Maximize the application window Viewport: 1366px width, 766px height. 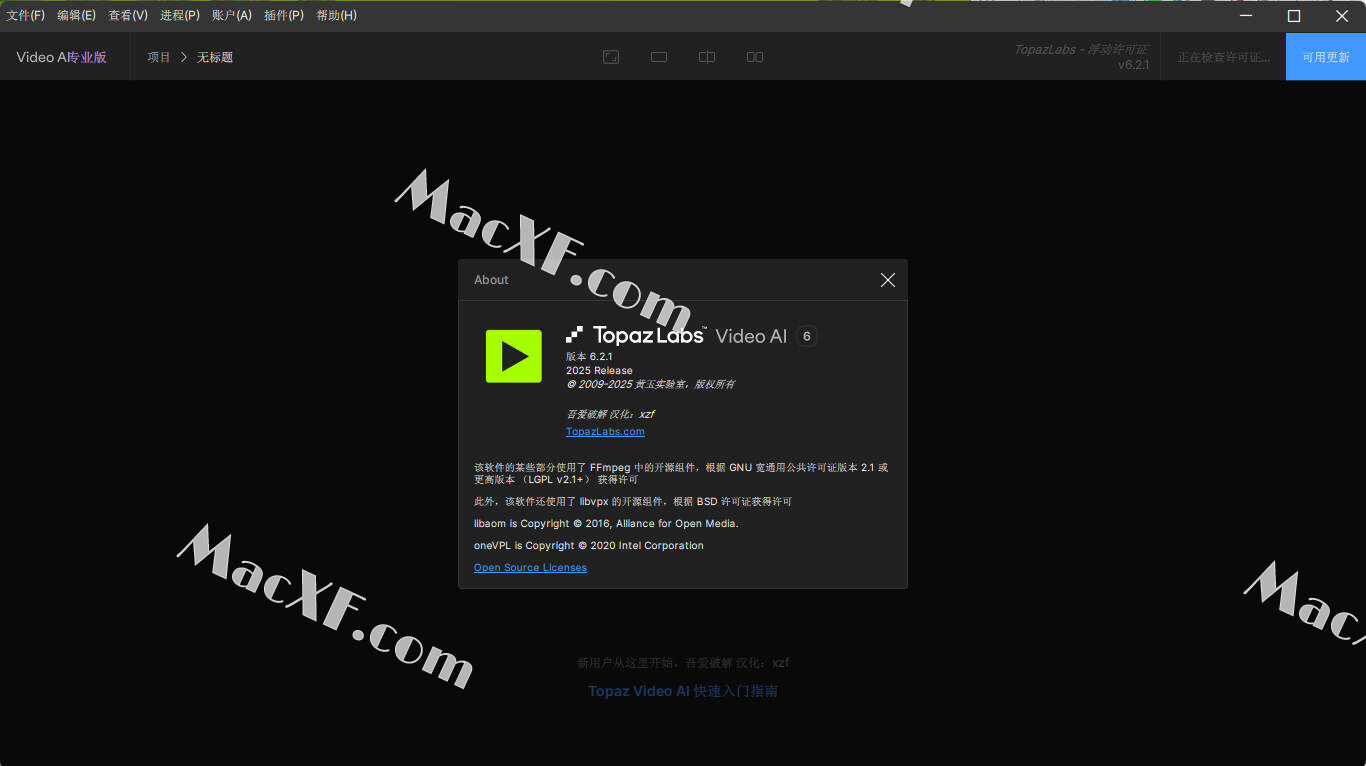point(1294,15)
